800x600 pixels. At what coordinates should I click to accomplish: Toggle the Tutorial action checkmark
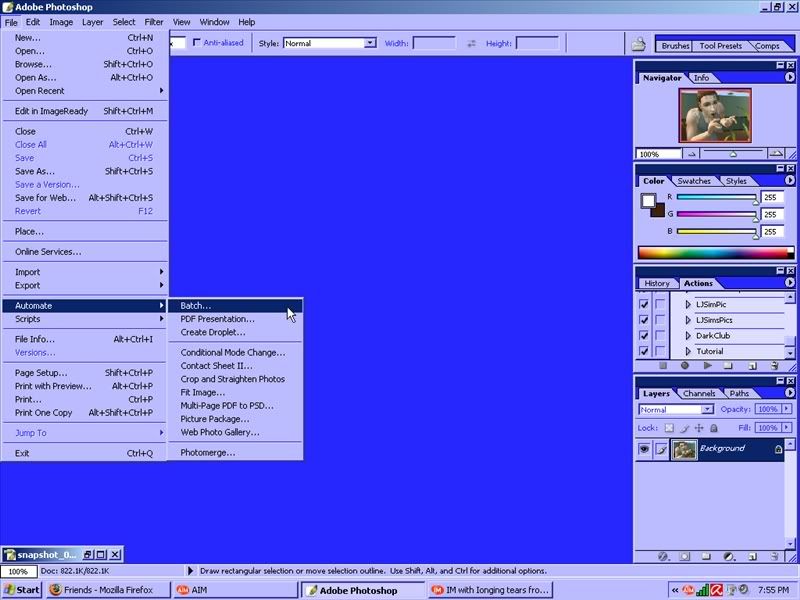[x=644, y=351]
